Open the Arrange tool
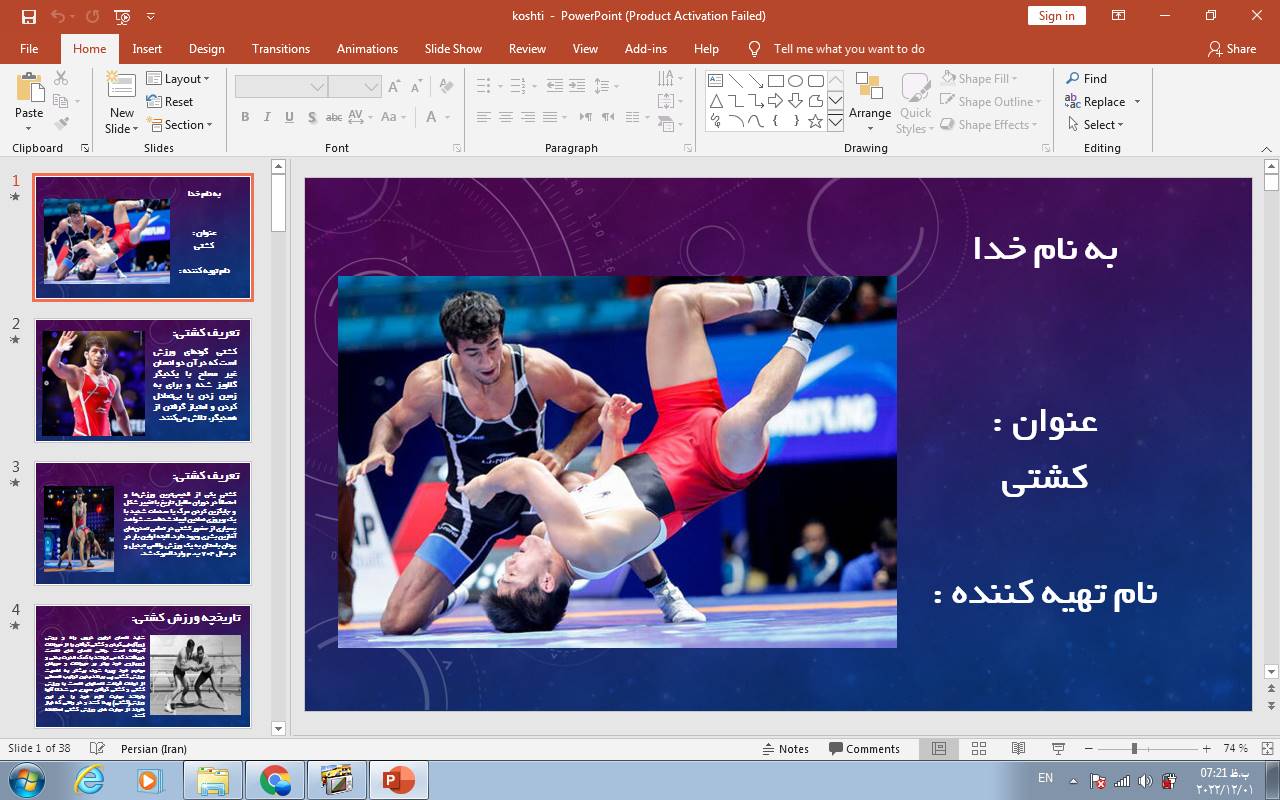 coord(869,100)
